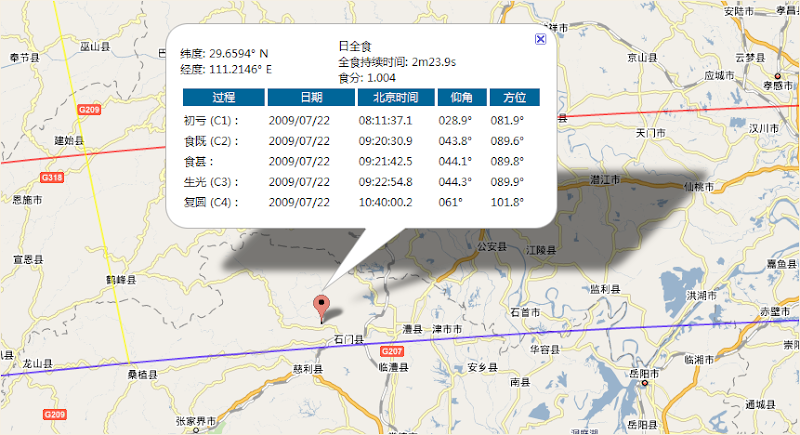Screen dimensions: 800x435
Task: Click time 10:40:00.2 in table
Action: click(x=385, y=202)
